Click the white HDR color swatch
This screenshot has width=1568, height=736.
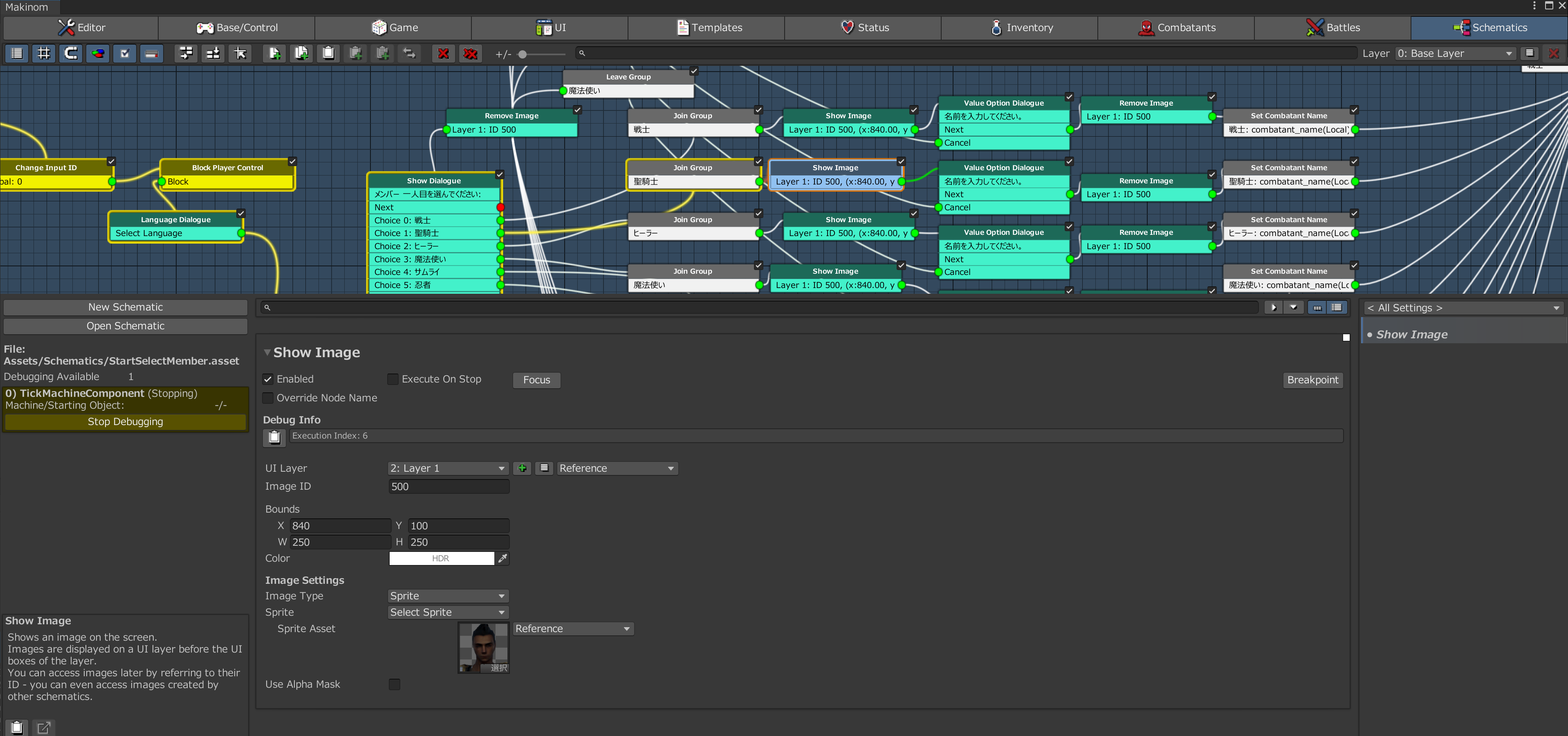tap(441, 558)
